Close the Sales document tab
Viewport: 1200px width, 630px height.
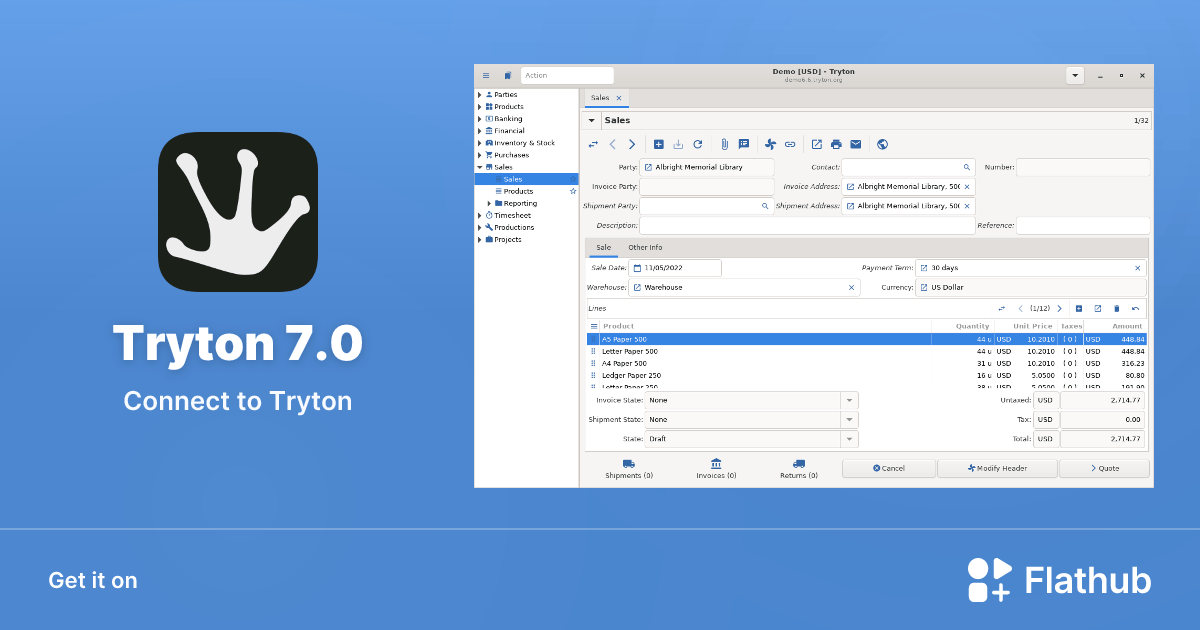(x=619, y=98)
